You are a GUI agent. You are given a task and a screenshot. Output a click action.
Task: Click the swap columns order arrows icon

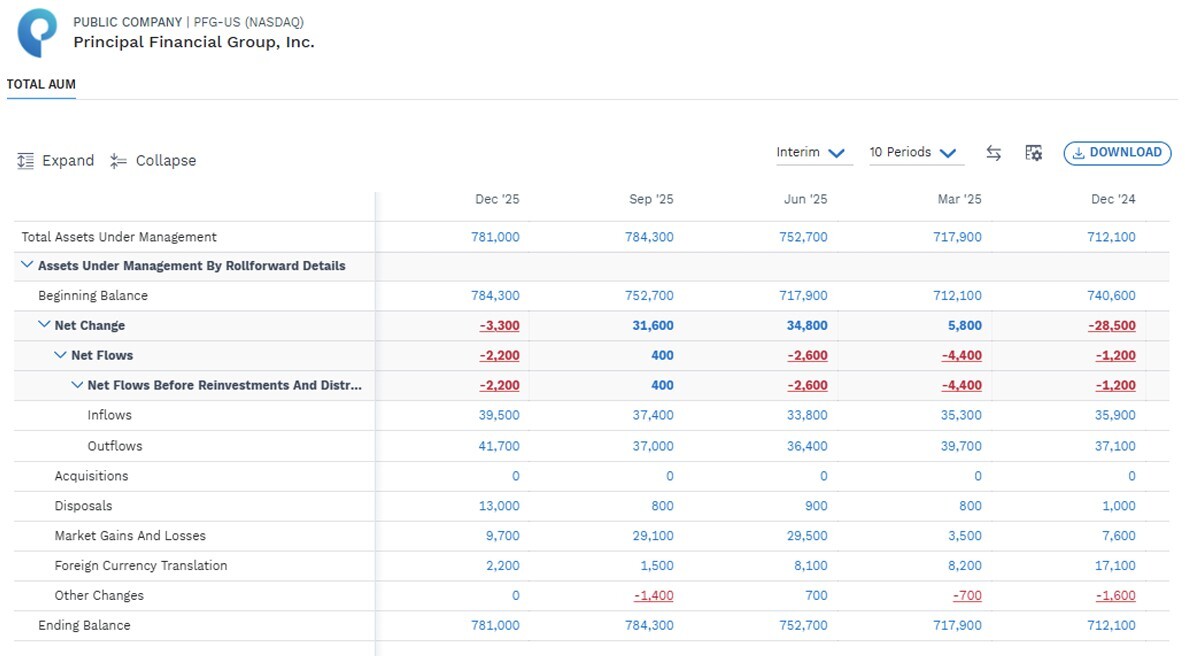coord(994,153)
